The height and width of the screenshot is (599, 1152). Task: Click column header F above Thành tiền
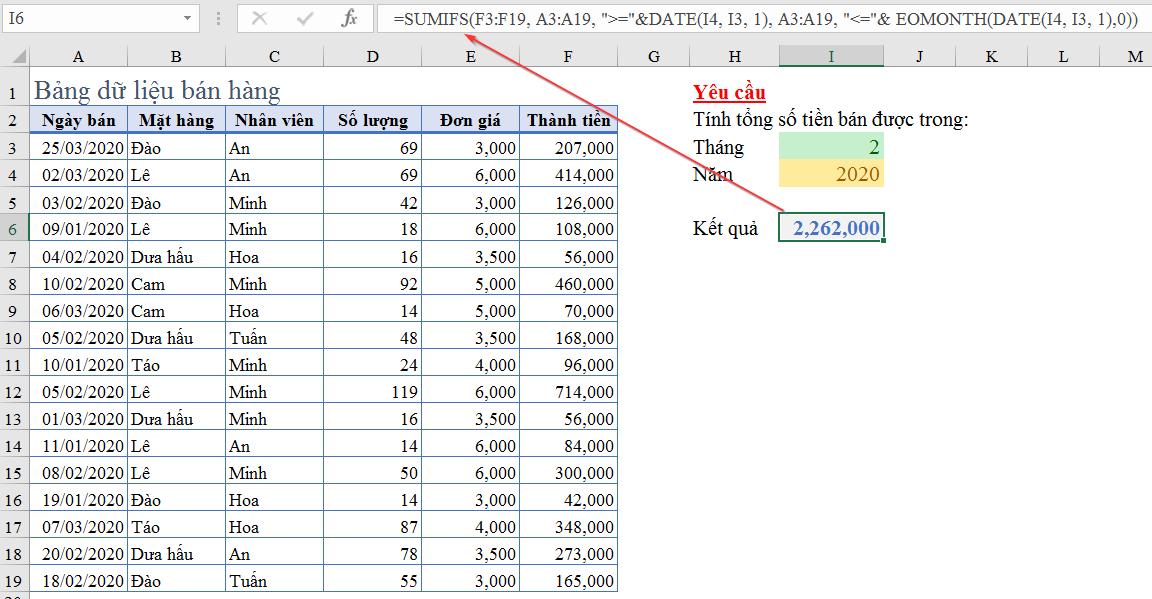click(568, 56)
